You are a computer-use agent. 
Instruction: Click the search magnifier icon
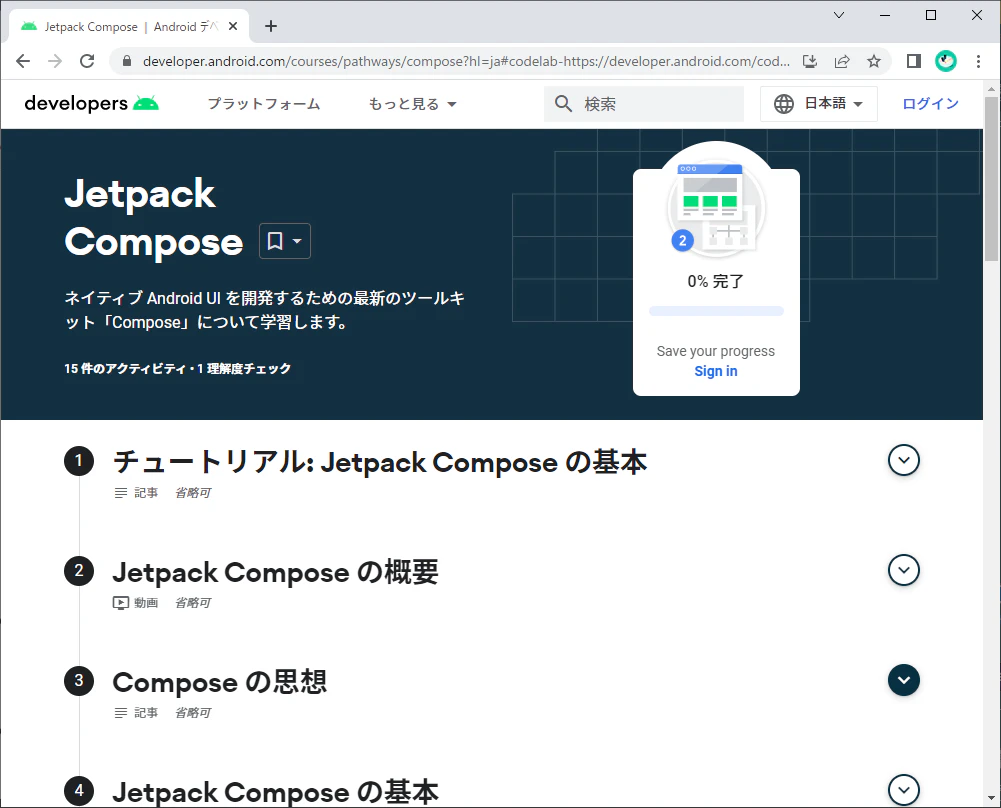coord(563,103)
